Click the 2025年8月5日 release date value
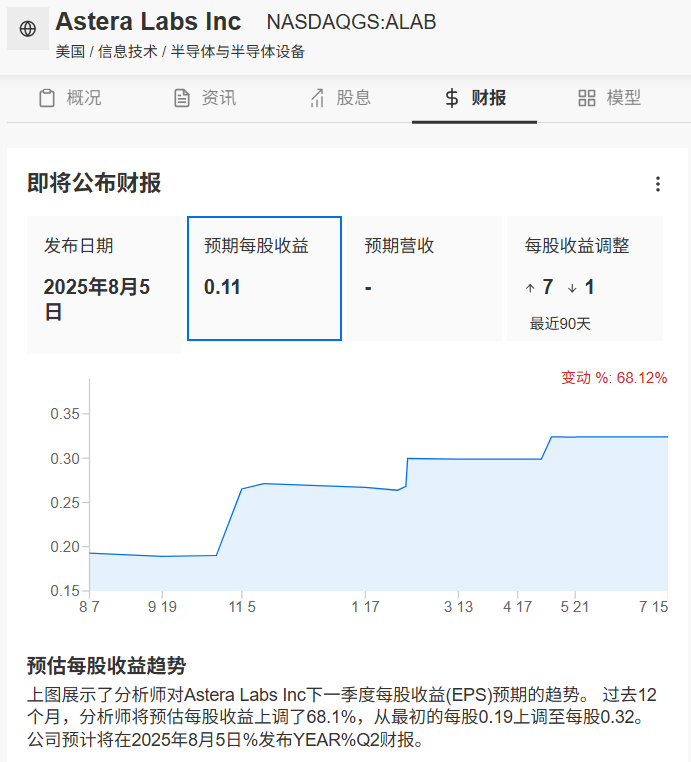The height and width of the screenshot is (762, 691). tap(97, 299)
